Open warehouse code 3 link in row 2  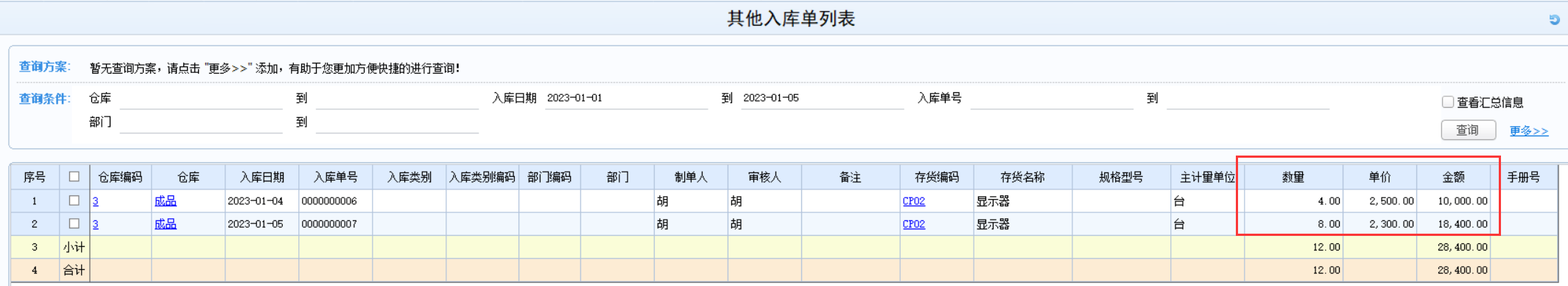(x=95, y=224)
